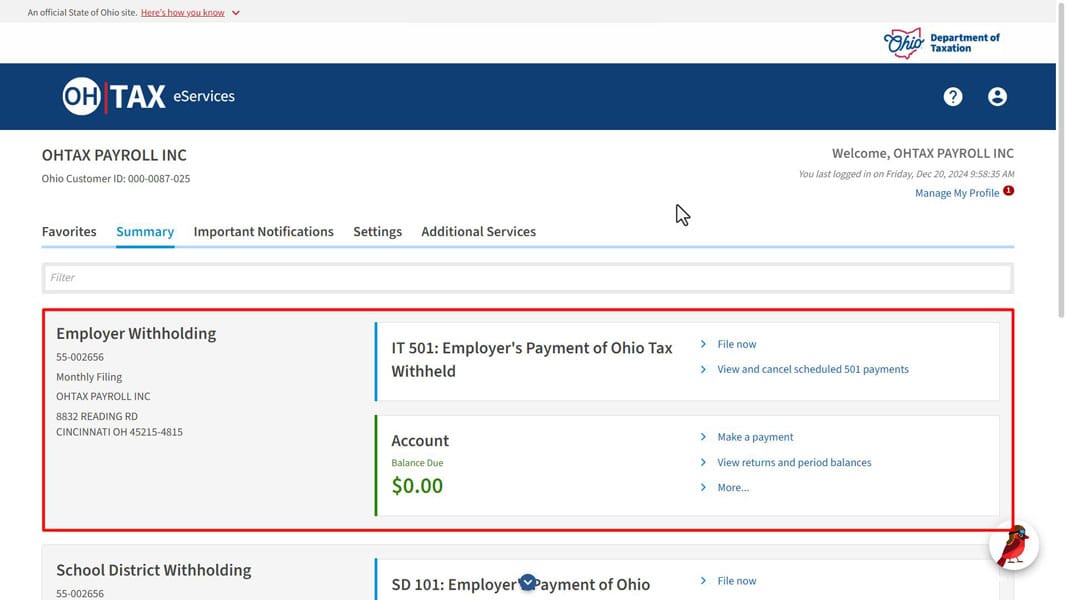The image size is (1067, 600).
Task: Go to the Additional Services tab
Action: click(x=478, y=232)
